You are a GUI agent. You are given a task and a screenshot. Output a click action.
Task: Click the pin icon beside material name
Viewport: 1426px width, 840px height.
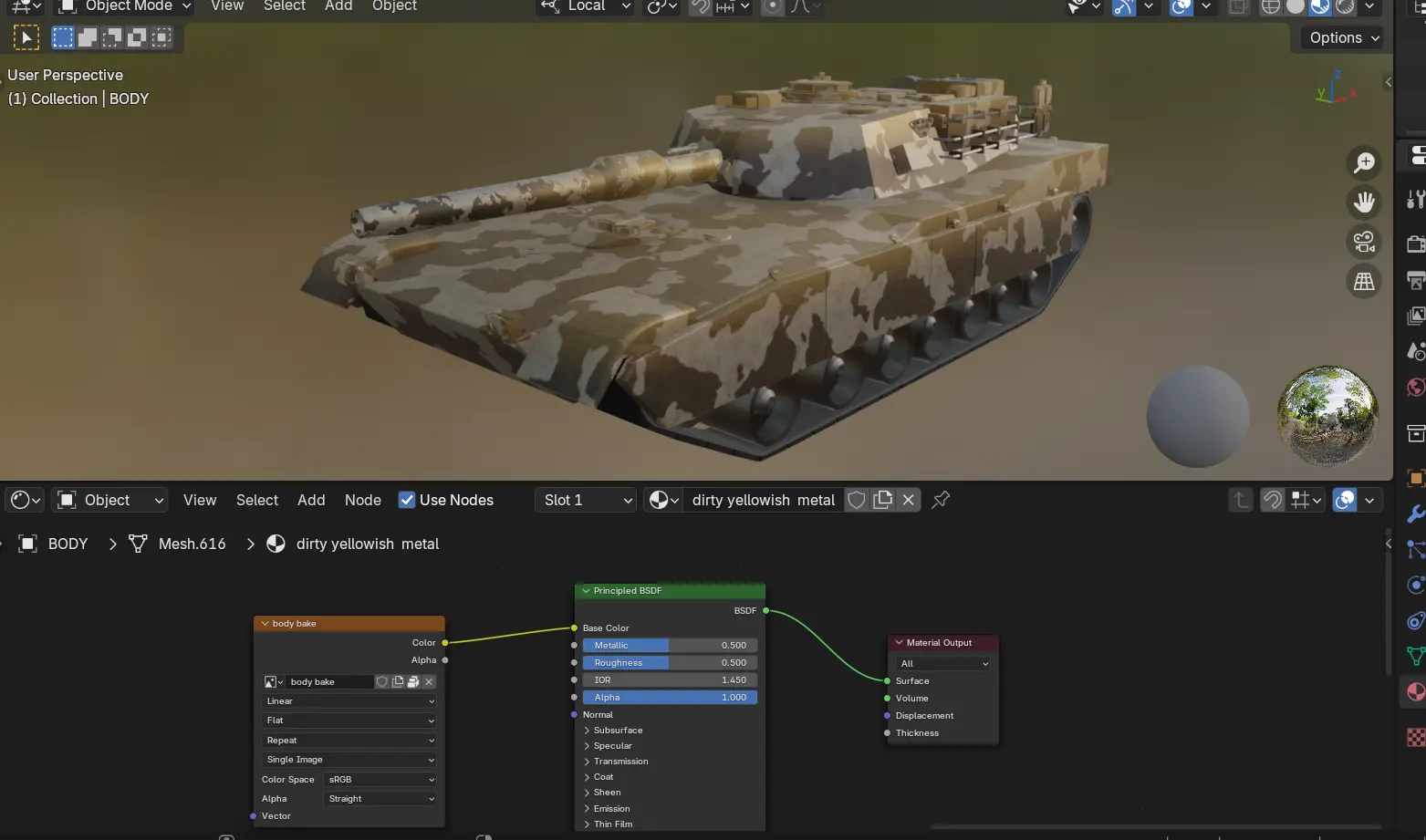pyautogui.click(x=941, y=500)
